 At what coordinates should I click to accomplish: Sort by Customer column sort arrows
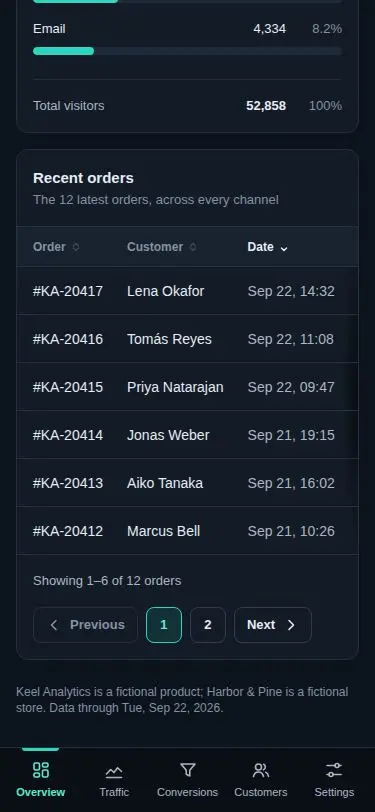point(193,247)
